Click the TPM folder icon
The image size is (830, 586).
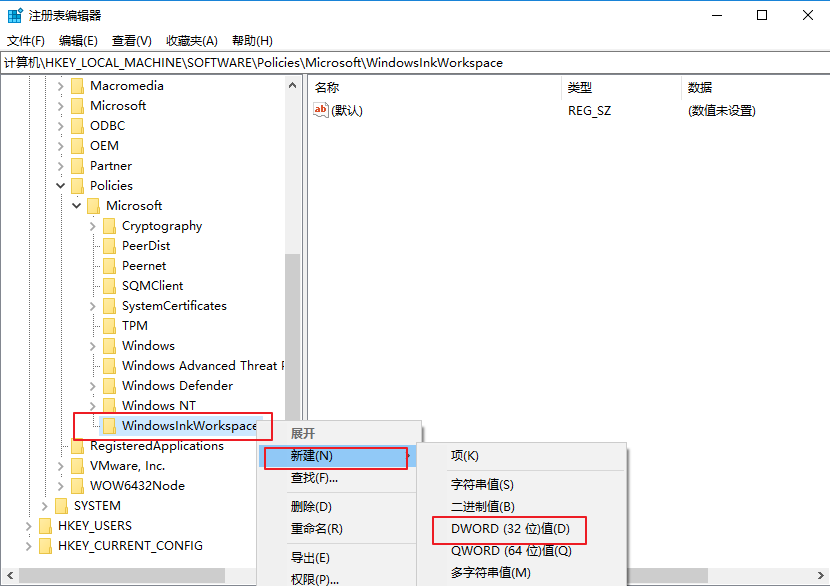tap(110, 326)
